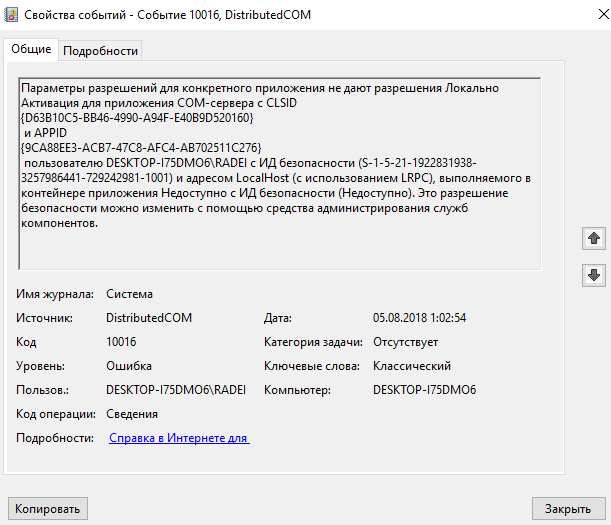Click the down arrow to view next event

pyautogui.click(x=593, y=275)
